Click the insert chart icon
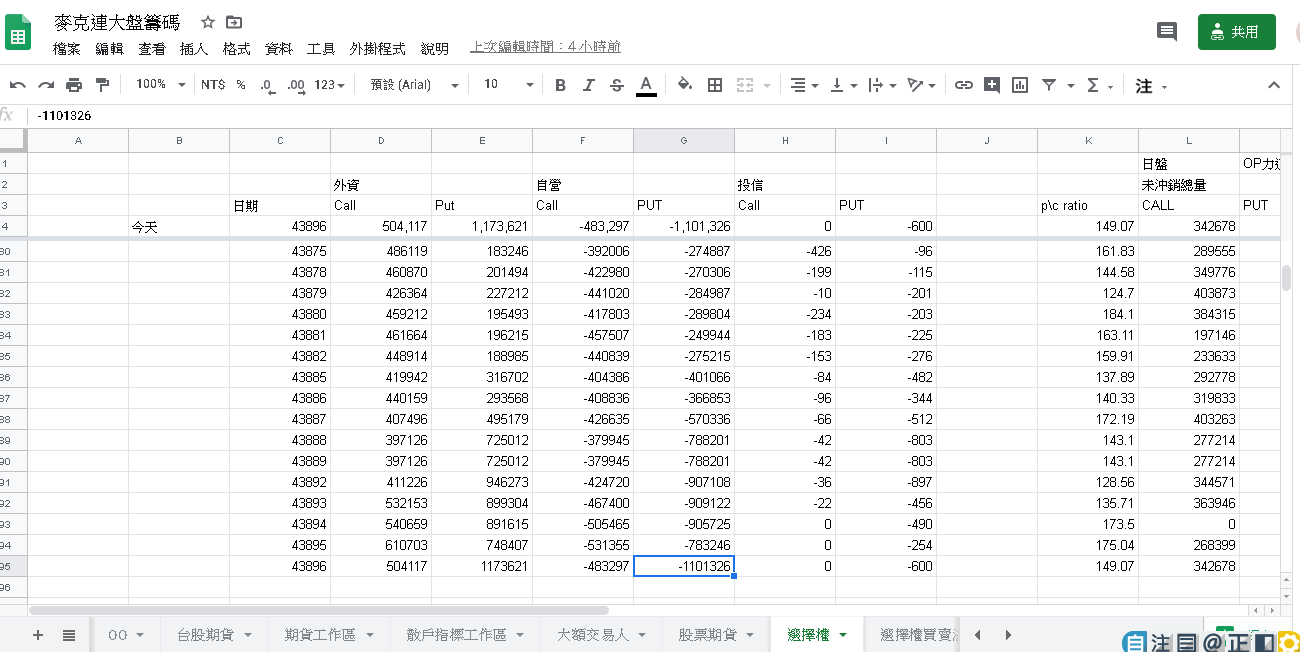Image resolution: width=1300 pixels, height=652 pixels. coord(1020,85)
